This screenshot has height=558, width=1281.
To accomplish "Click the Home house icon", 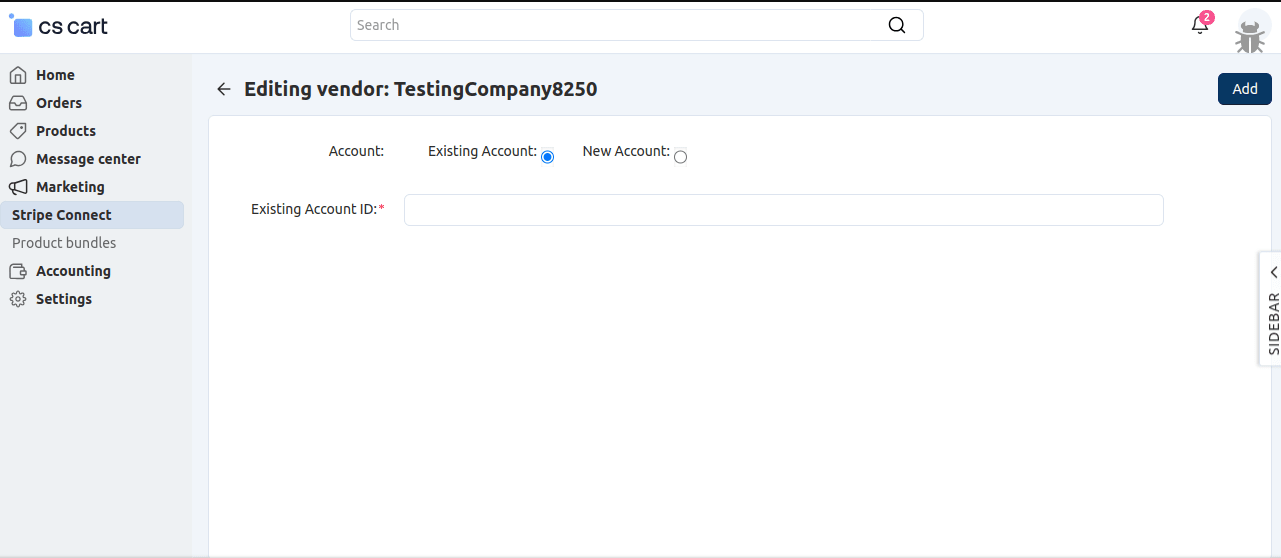I will [18, 75].
